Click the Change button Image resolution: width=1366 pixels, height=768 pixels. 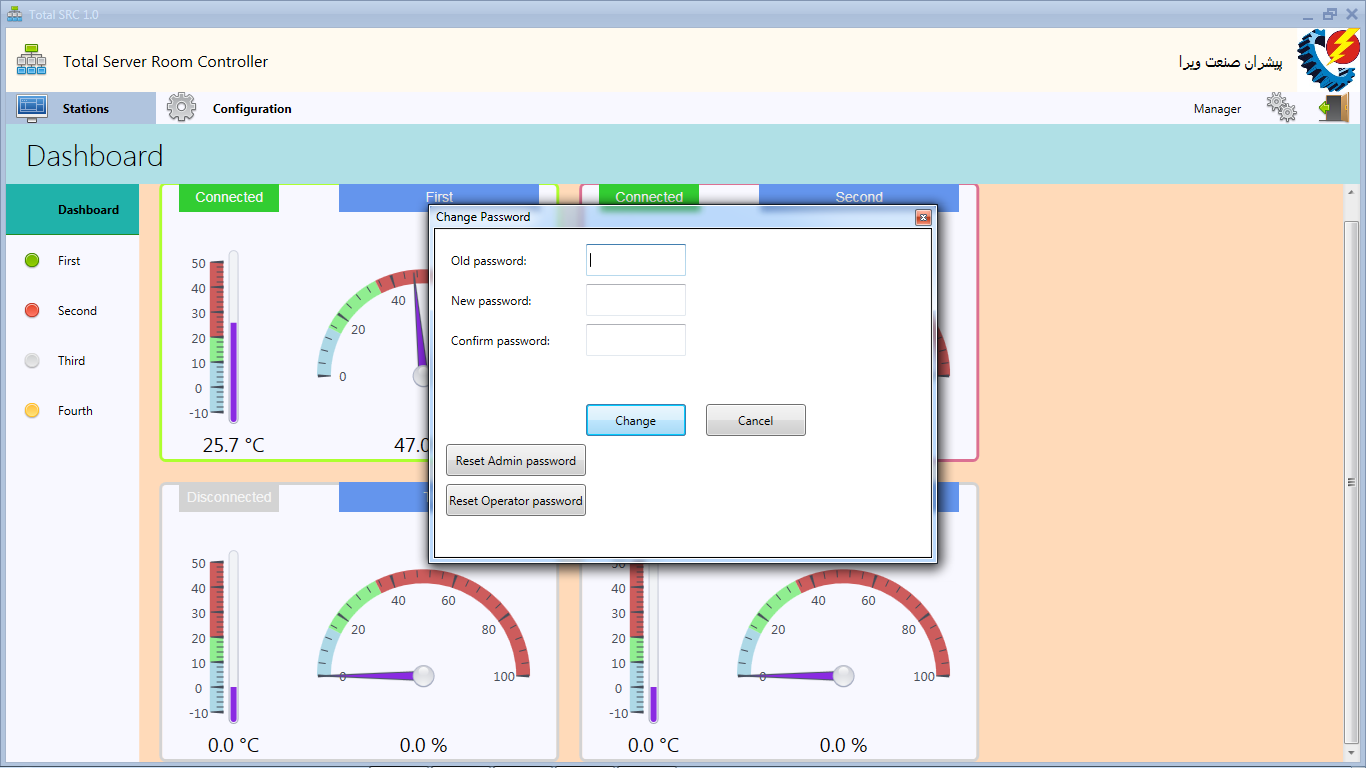(636, 420)
